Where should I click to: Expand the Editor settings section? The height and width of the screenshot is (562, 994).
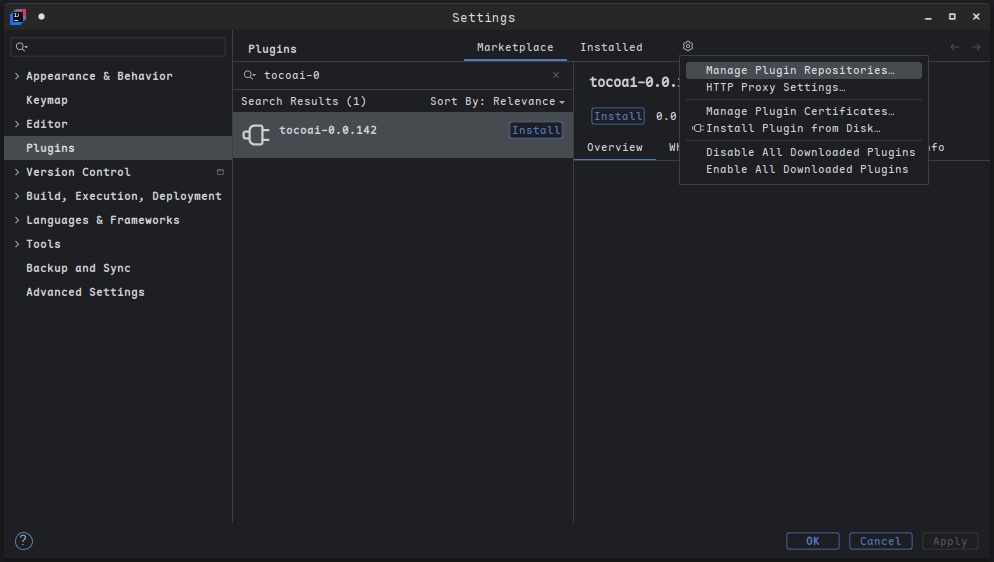[x=17, y=124]
